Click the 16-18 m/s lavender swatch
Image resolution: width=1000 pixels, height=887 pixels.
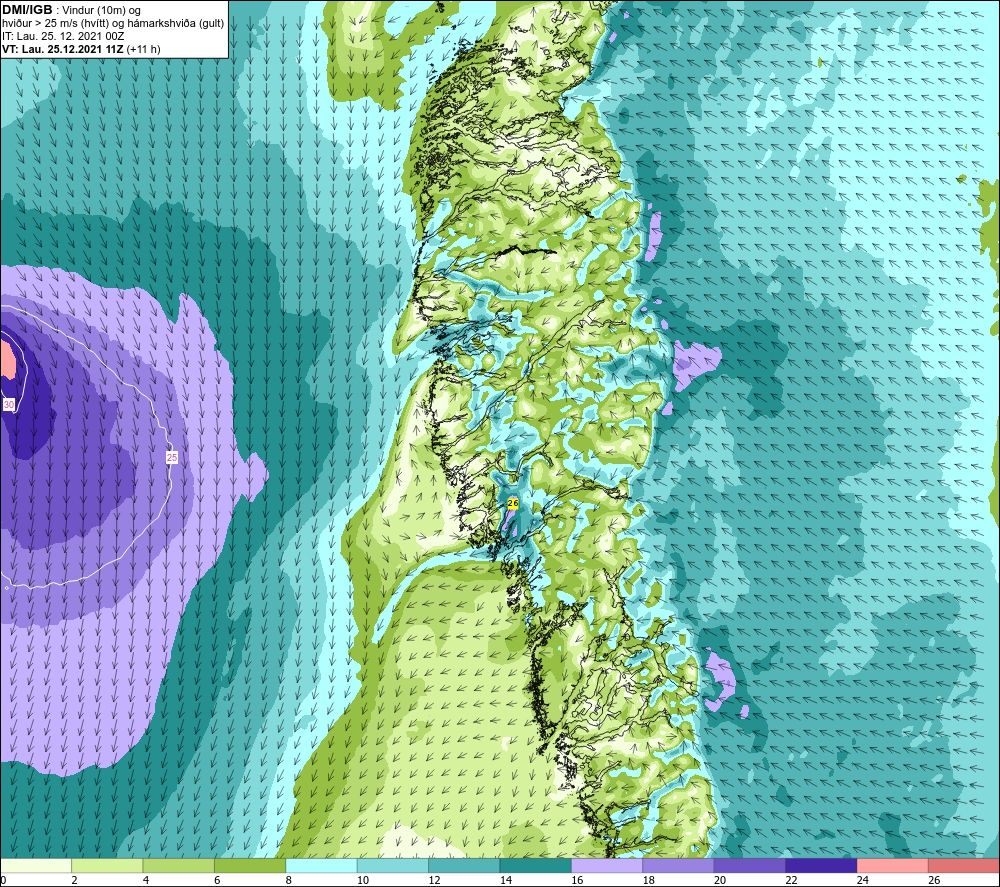tap(607, 865)
